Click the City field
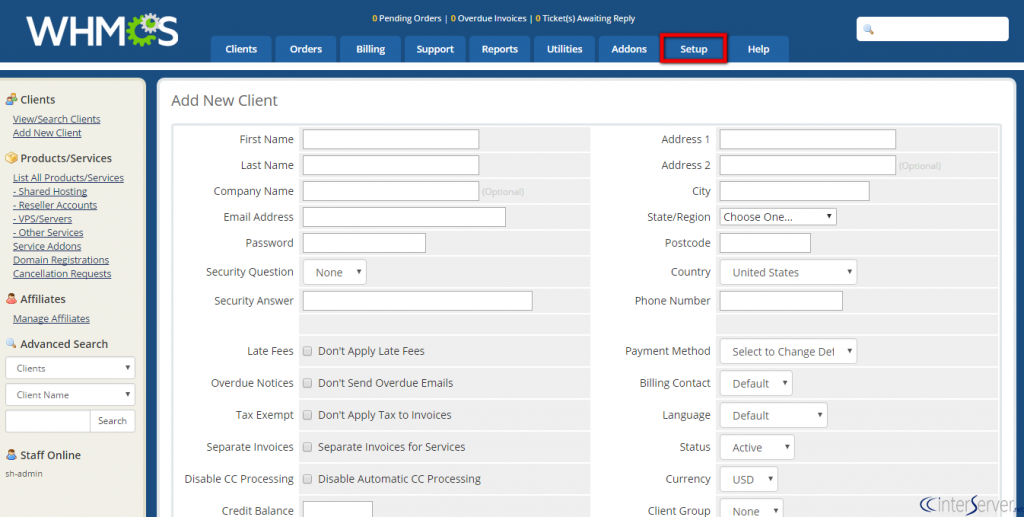 point(795,191)
